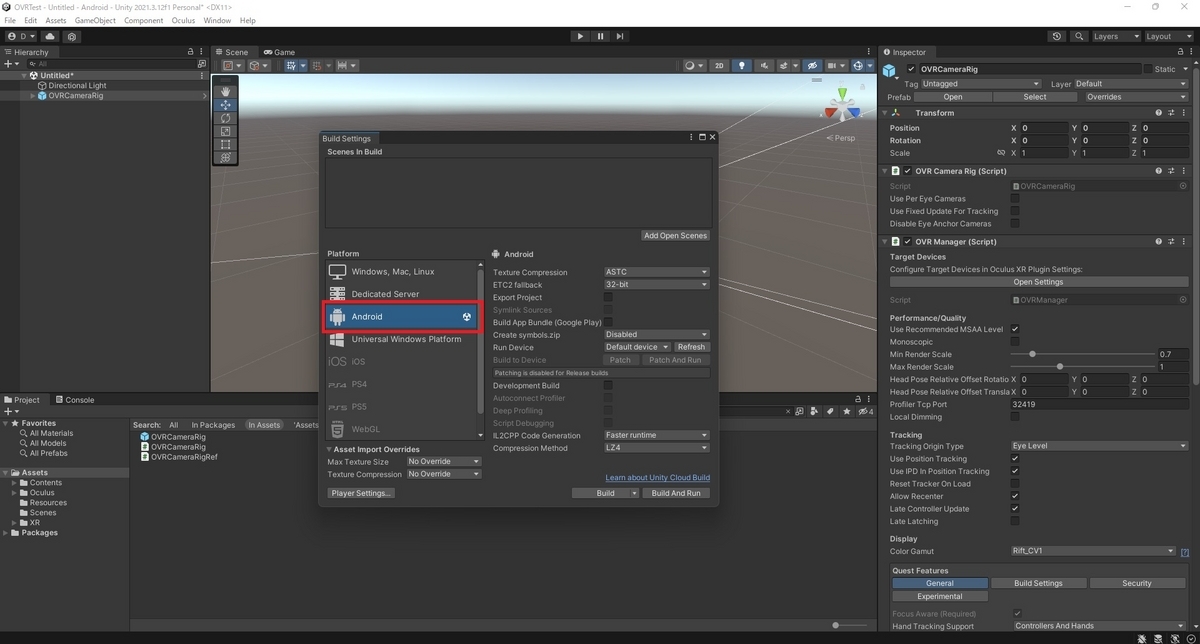1200x644 pixels.
Task: Enable Use Per Eye Cameras checkbox
Action: [1015, 198]
